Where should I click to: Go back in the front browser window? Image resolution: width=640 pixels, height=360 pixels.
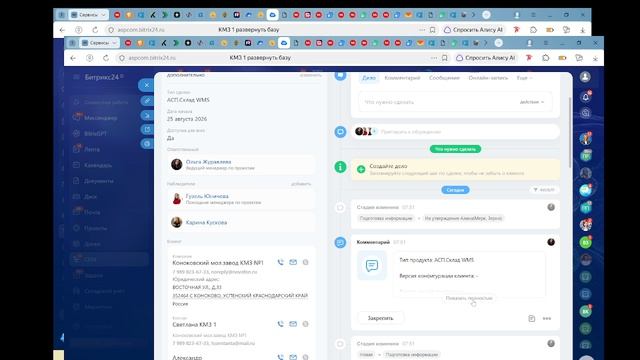coord(73,58)
